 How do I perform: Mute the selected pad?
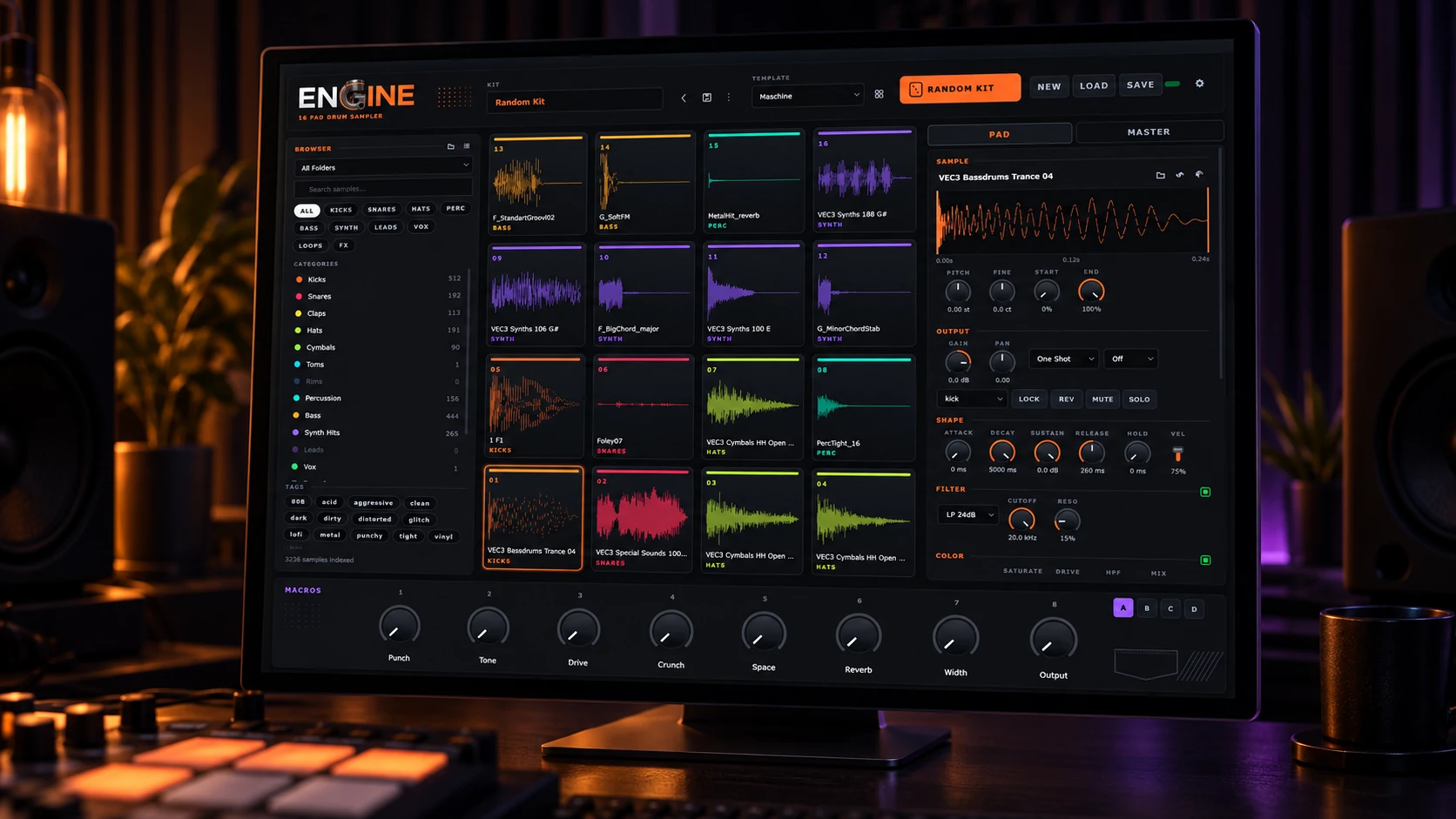point(1102,399)
